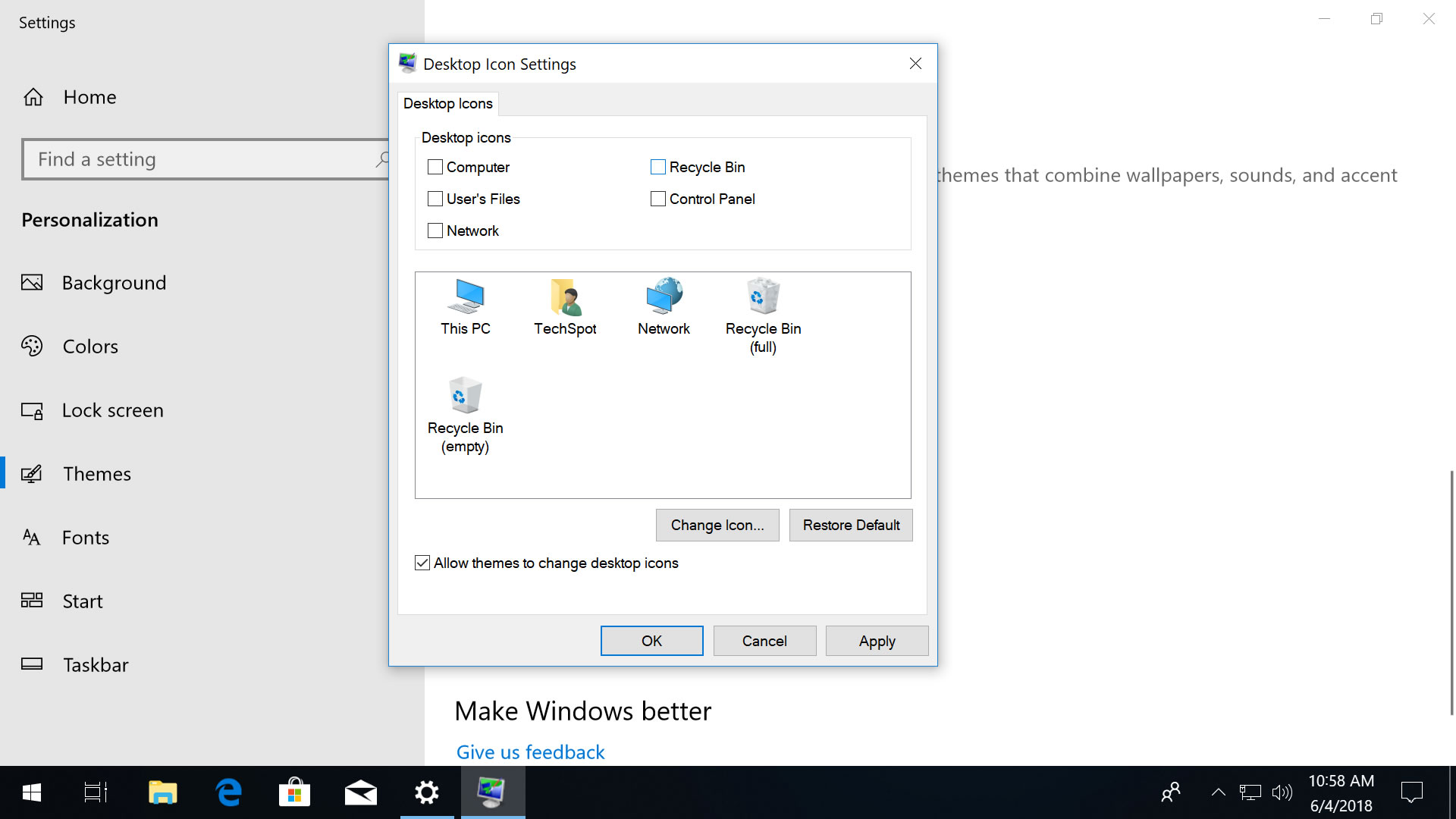Disable allow themes to change desktop icons
1456x819 pixels.
[x=422, y=563]
